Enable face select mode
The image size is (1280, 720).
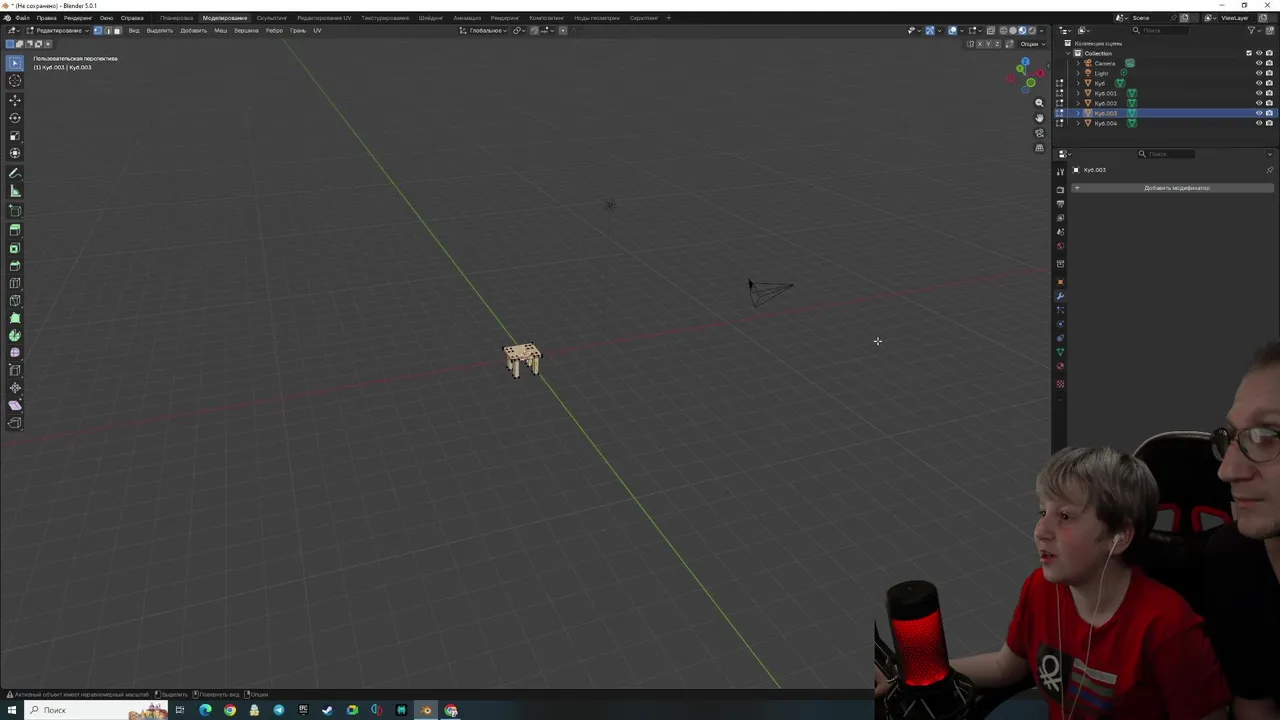[116, 30]
